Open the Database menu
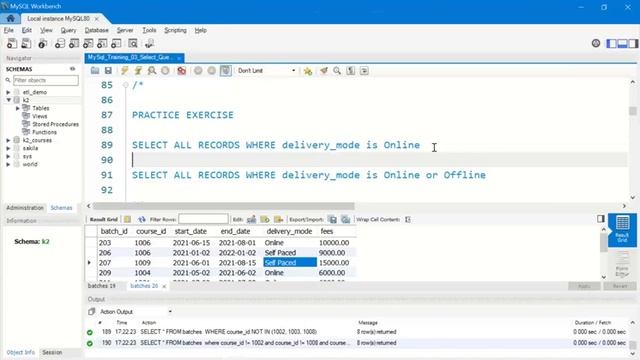Viewport: 640px width, 360px height. [x=96, y=30]
